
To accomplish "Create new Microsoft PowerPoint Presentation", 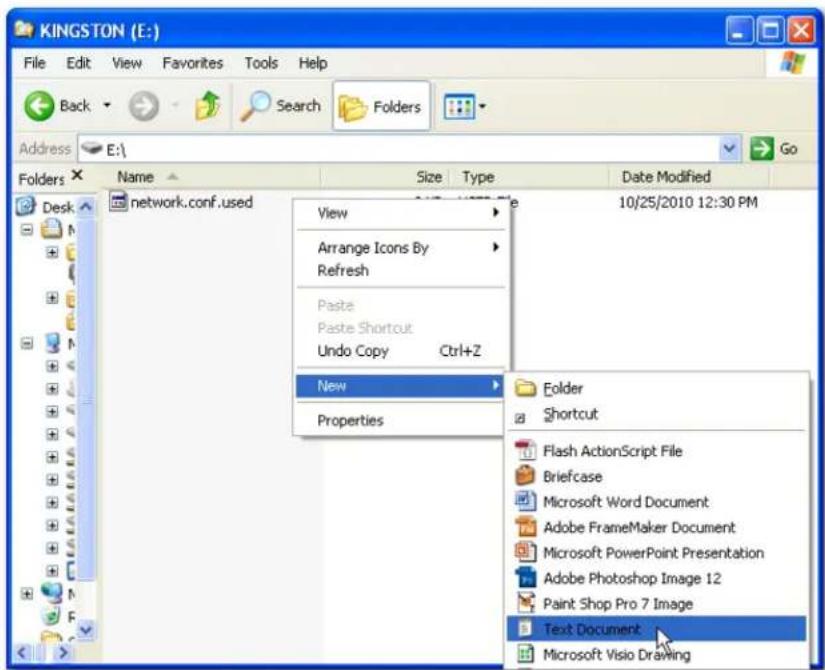I will point(656,553).
